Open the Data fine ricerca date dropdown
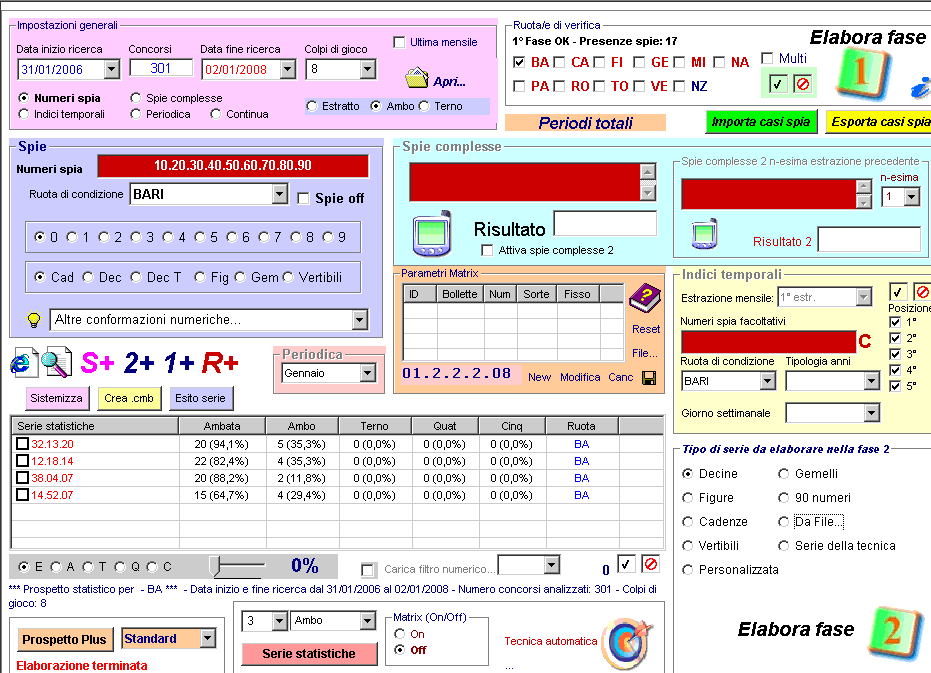 coord(287,69)
